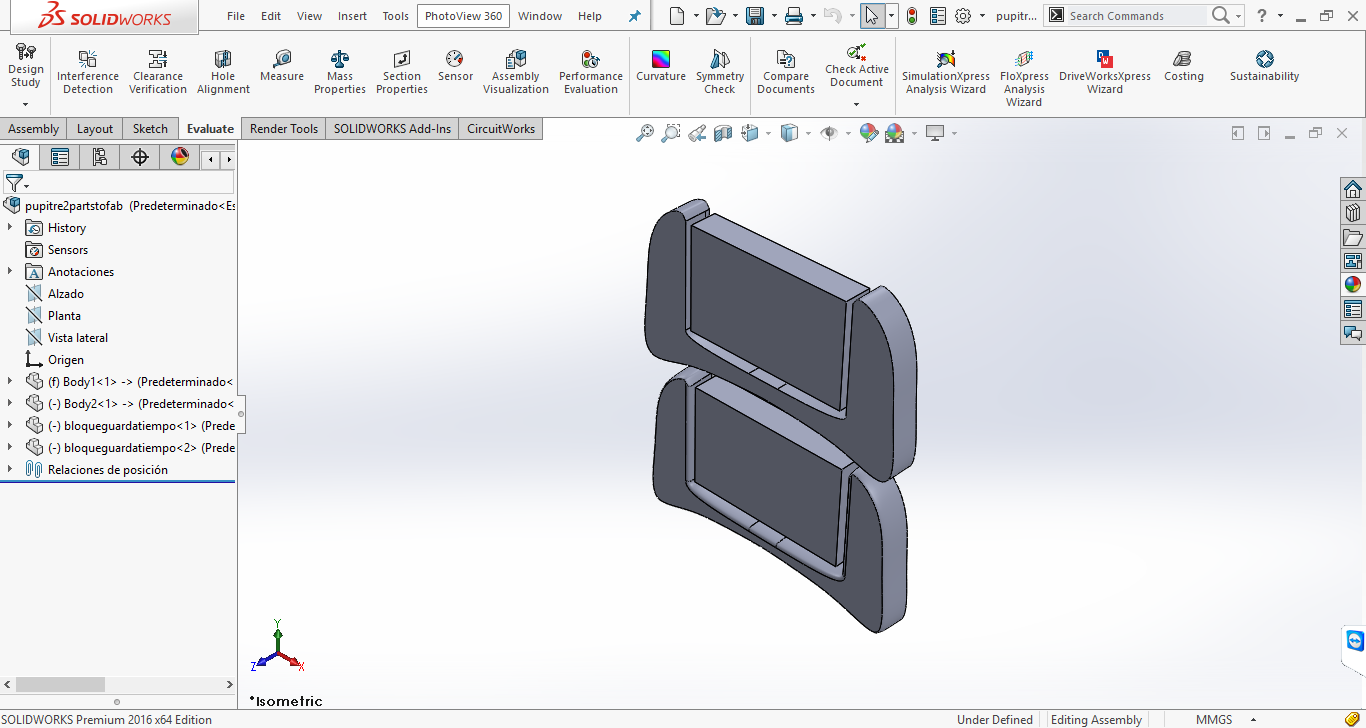This screenshot has width=1366, height=728.
Task: Click Zoom to Area tool
Action: [x=671, y=133]
